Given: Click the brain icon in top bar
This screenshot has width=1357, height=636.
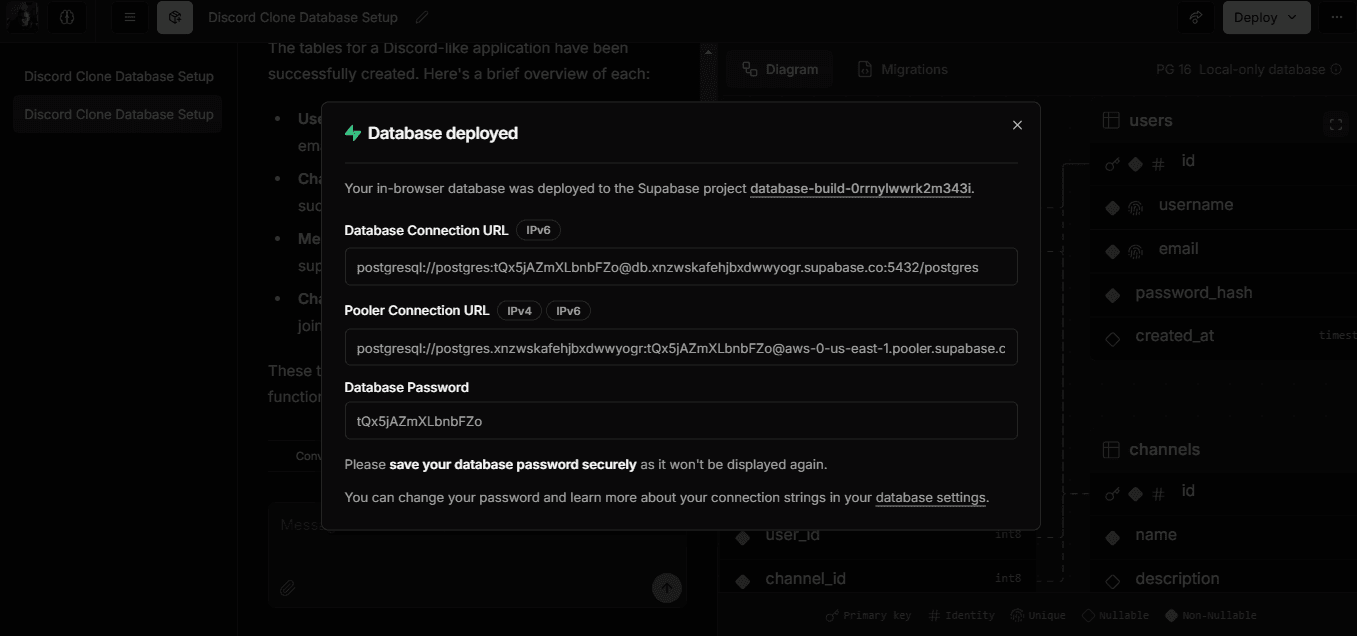Looking at the screenshot, I should point(67,17).
